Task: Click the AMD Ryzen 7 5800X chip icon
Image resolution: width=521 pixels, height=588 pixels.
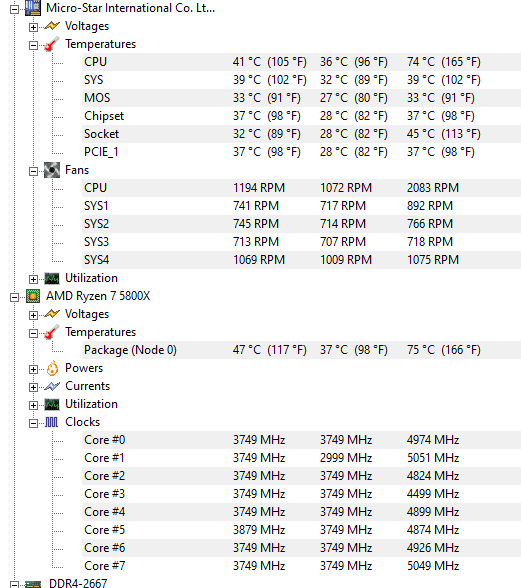Action: (x=33, y=296)
